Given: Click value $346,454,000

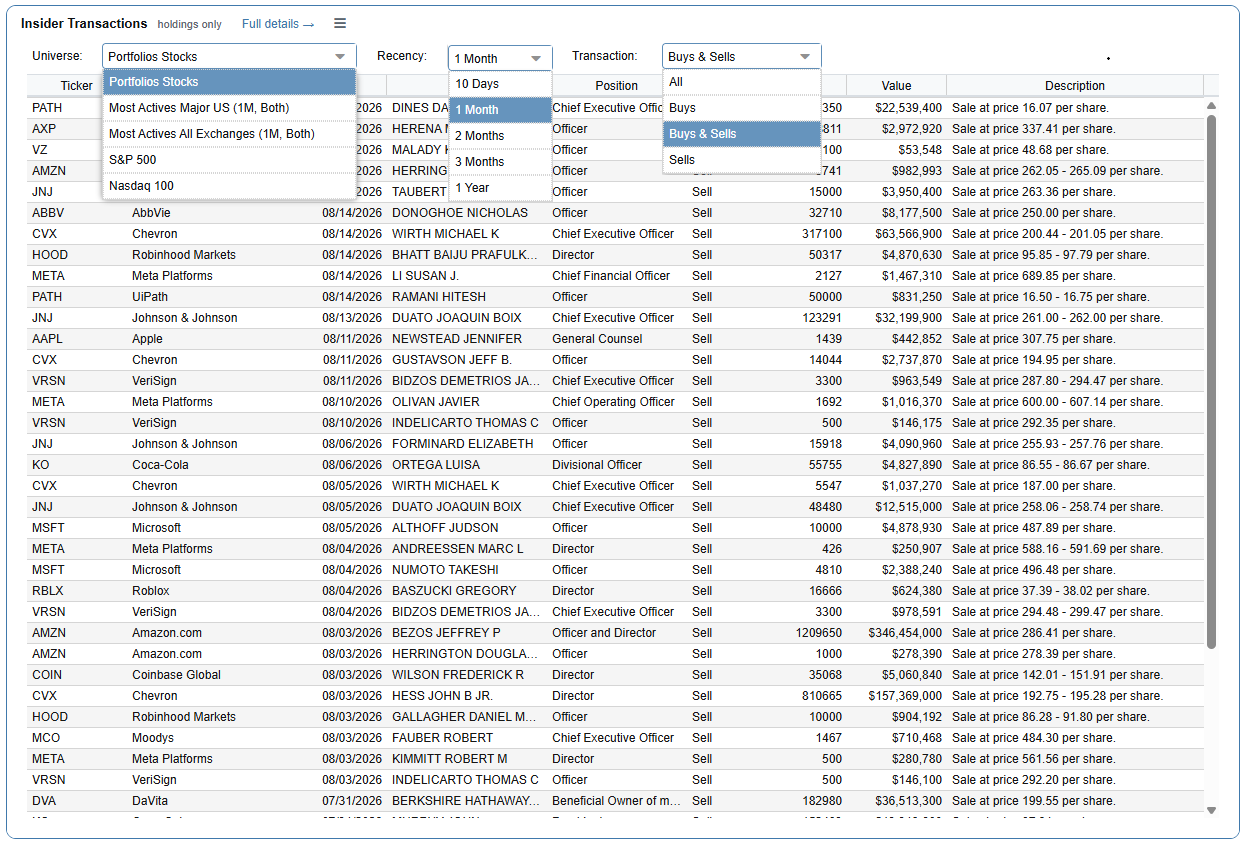Looking at the screenshot, I should click(904, 633).
